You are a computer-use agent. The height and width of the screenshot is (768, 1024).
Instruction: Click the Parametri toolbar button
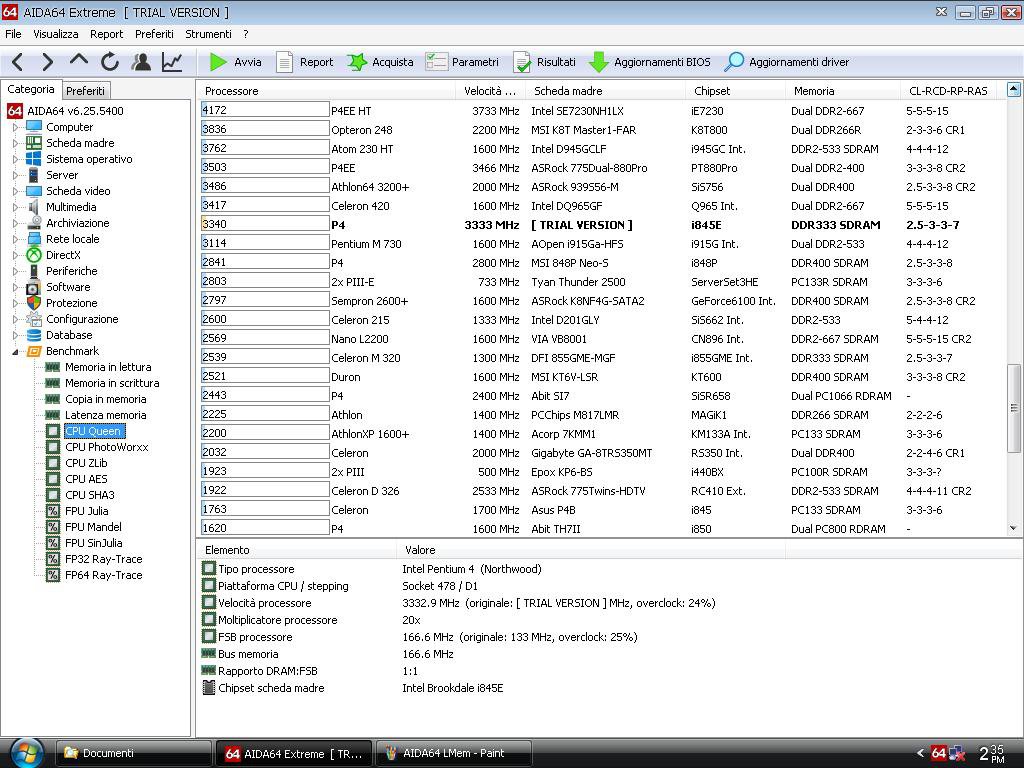coord(463,62)
